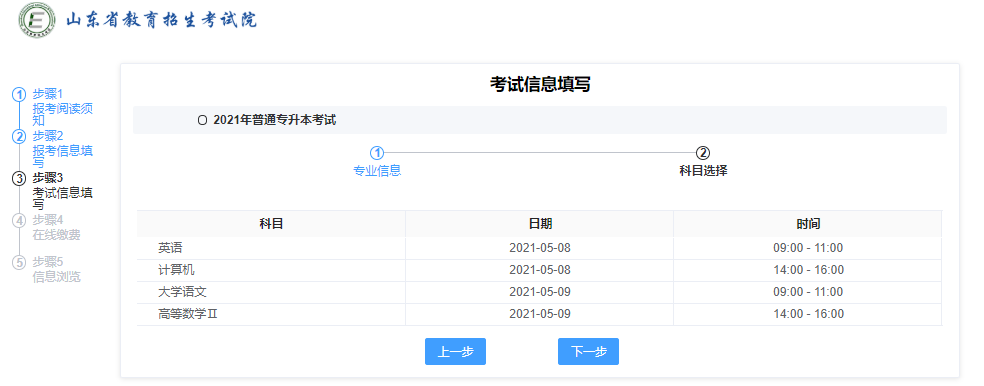Click the 上一步 button
The height and width of the screenshot is (386, 984).
pyautogui.click(x=456, y=351)
